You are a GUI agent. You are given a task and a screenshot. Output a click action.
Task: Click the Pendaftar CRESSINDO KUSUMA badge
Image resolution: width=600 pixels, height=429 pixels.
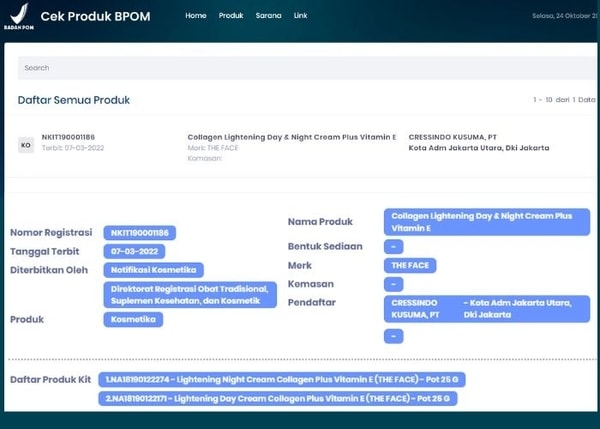pyautogui.click(x=487, y=309)
